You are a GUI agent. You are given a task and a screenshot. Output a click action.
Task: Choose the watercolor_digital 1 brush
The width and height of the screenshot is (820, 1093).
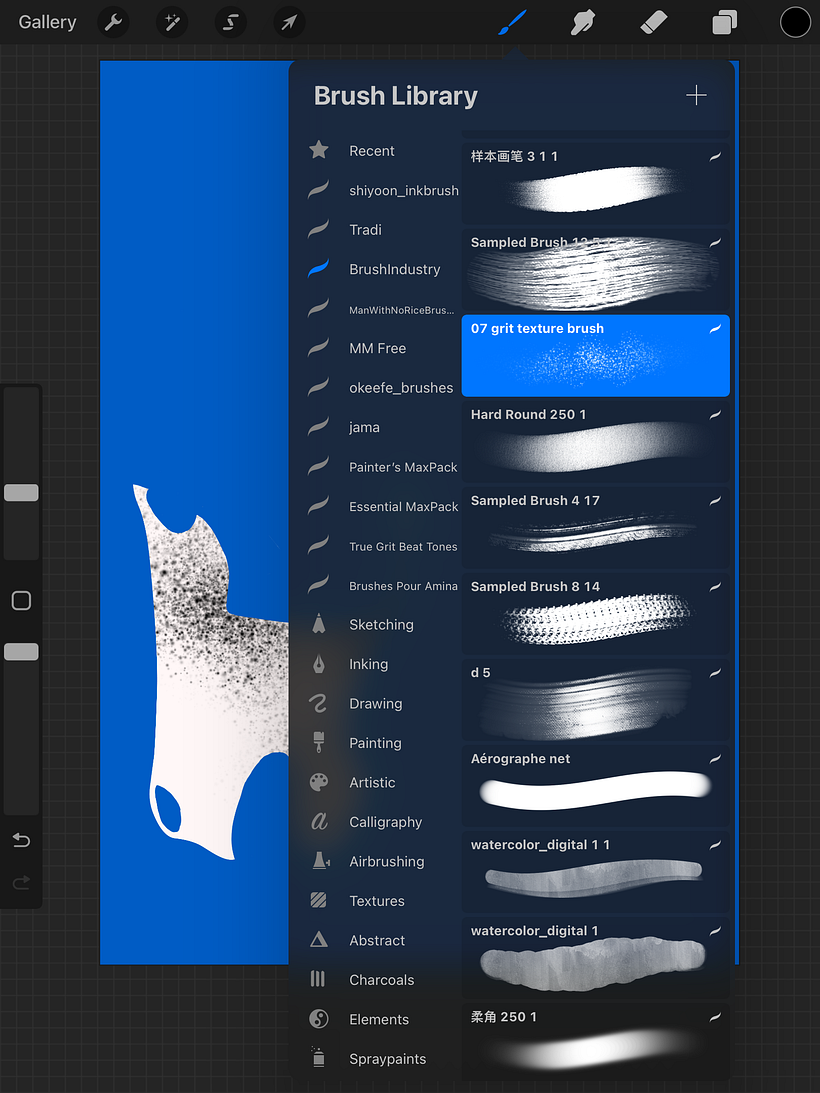pos(595,958)
